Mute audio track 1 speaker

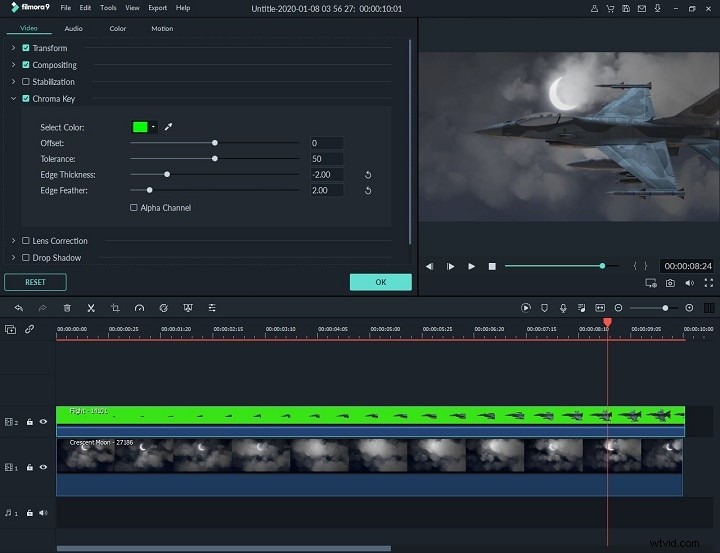43,513
